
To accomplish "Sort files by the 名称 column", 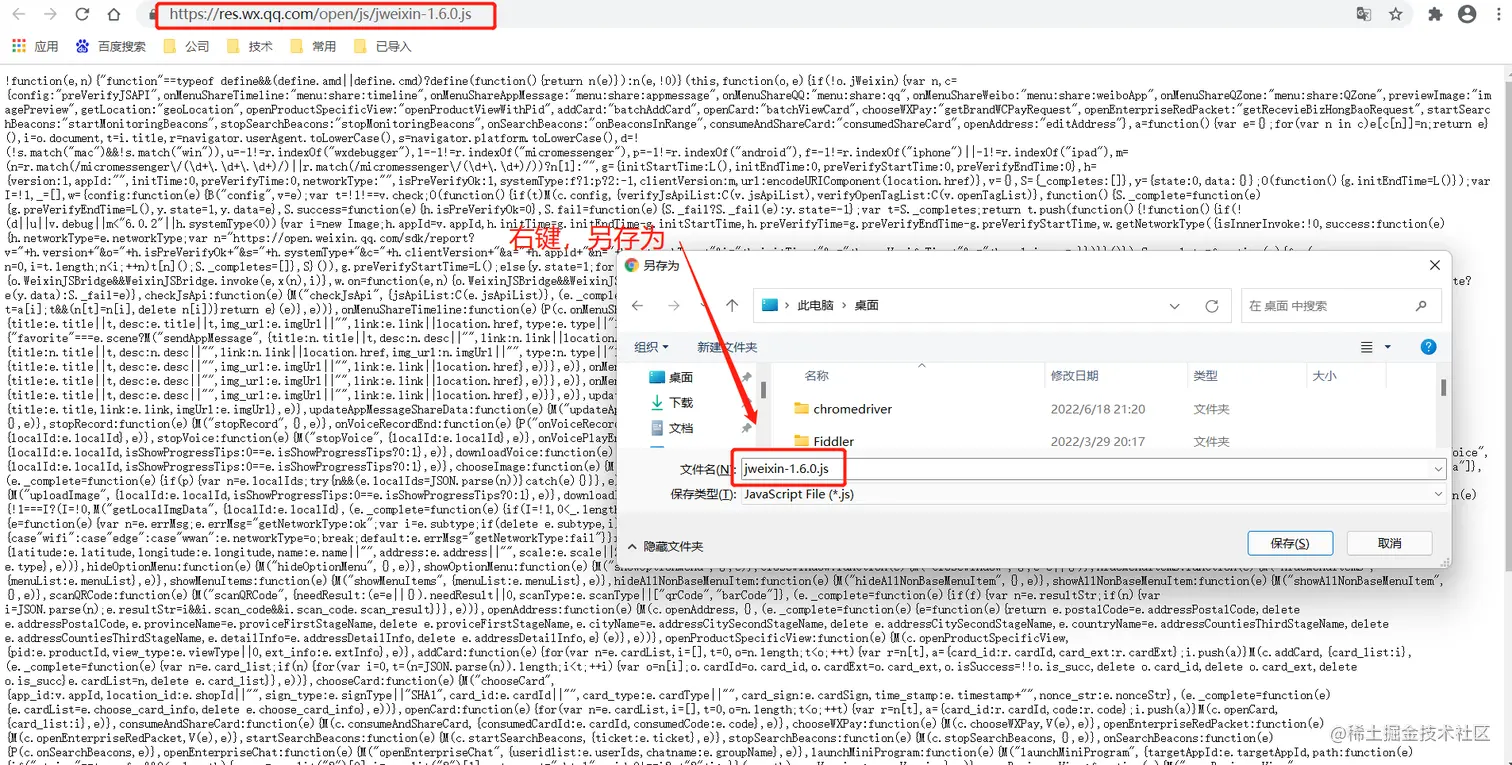I will coord(817,376).
